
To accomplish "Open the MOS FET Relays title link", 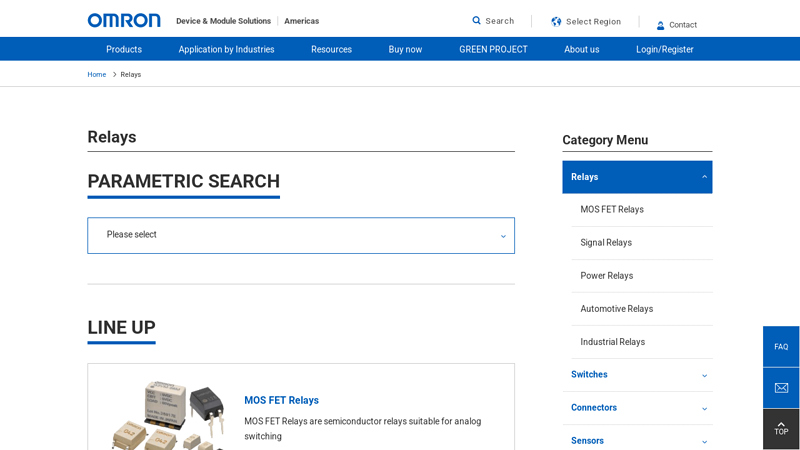I will [x=281, y=400].
